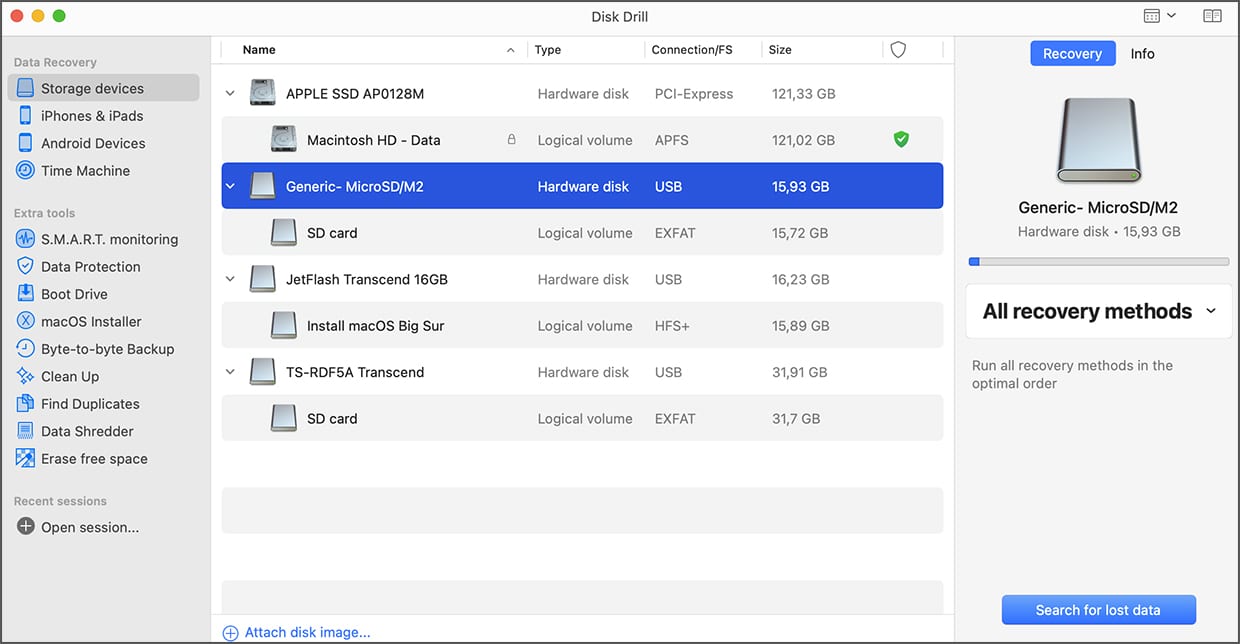Click the HFS+ file system cell
The height and width of the screenshot is (644, 1240).
point(672,326)
